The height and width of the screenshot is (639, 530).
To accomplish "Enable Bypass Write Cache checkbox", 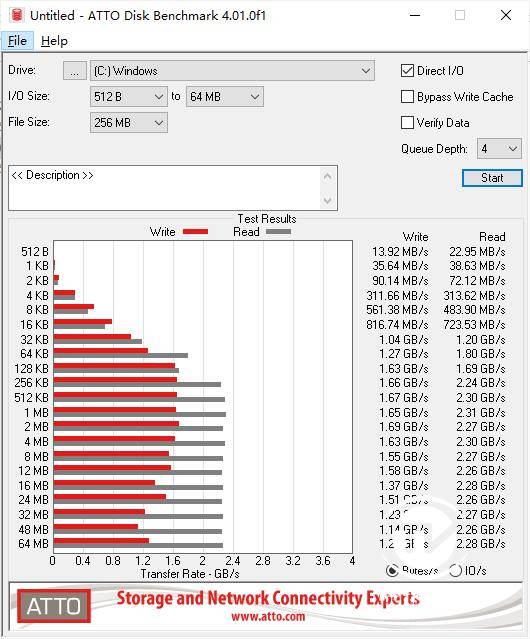I will [407, 97].
